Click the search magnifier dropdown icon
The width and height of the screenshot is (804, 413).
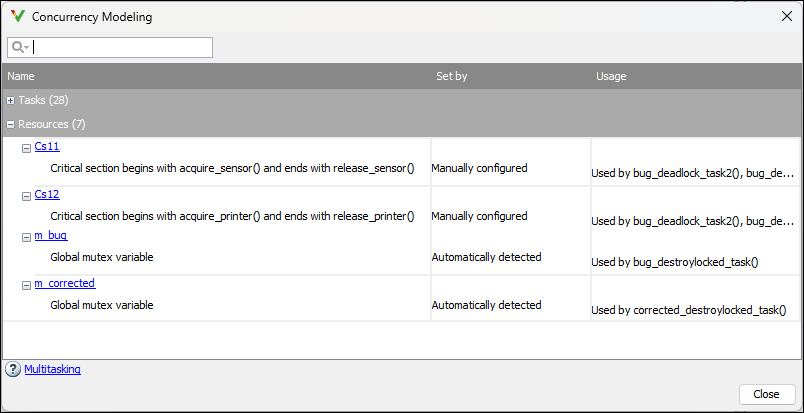pos(20,47)
